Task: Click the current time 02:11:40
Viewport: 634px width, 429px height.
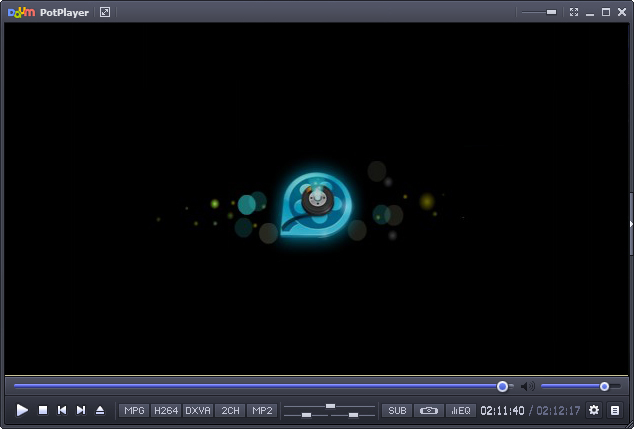Action: [x=502, y=411]
